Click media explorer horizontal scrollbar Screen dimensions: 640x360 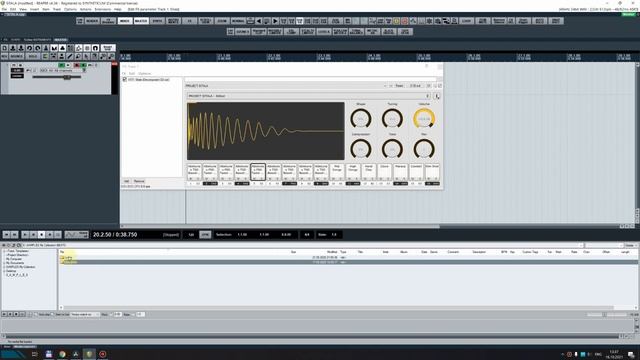point(338,308)
